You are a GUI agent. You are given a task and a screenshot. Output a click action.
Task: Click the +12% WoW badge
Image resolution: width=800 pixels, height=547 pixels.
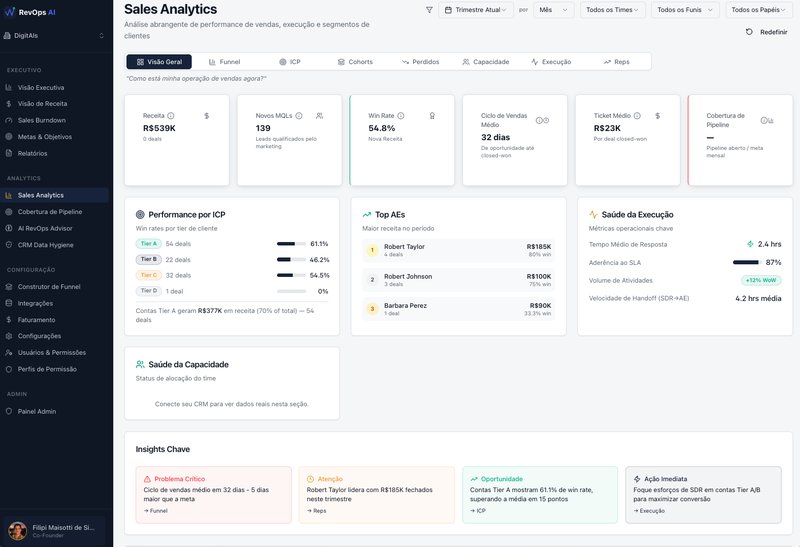click(761, 280)
